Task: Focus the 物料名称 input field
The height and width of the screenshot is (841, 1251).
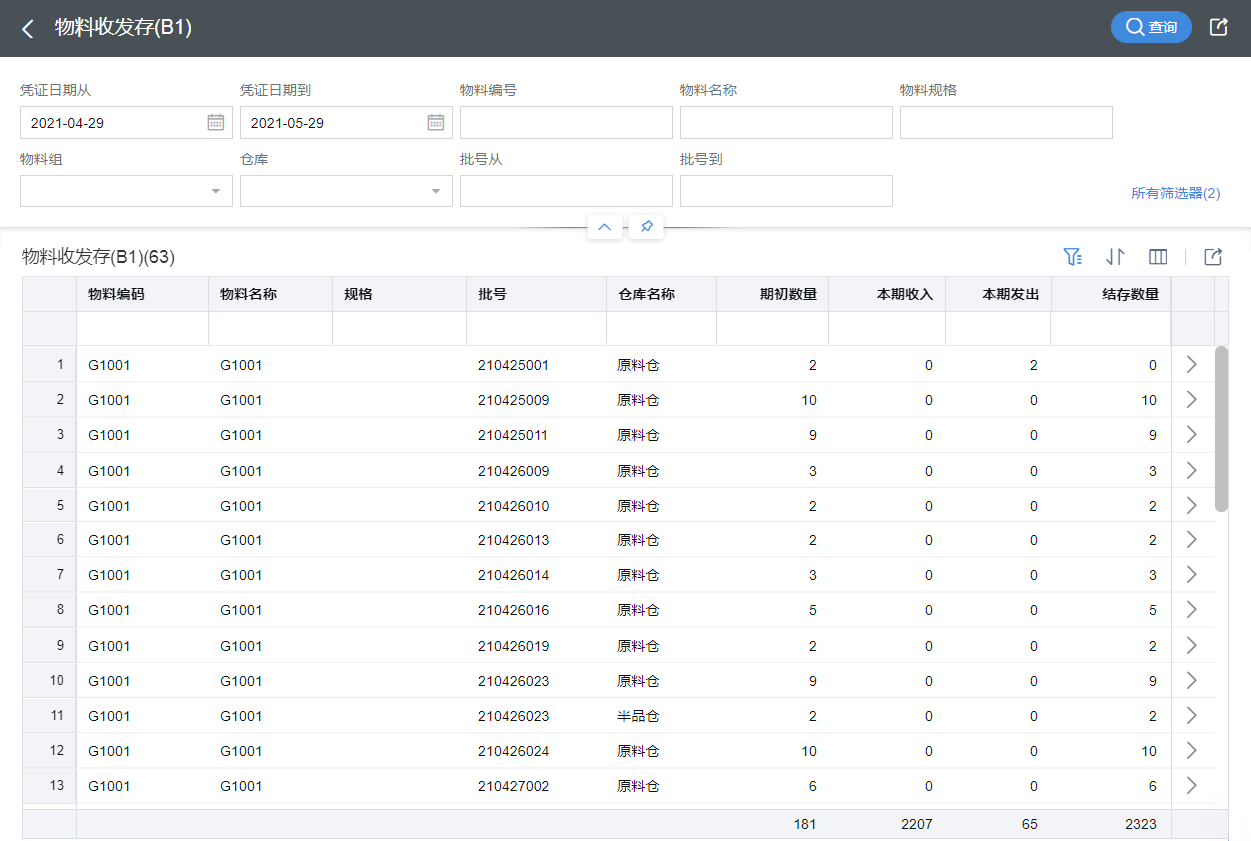Action: (786, 122)
